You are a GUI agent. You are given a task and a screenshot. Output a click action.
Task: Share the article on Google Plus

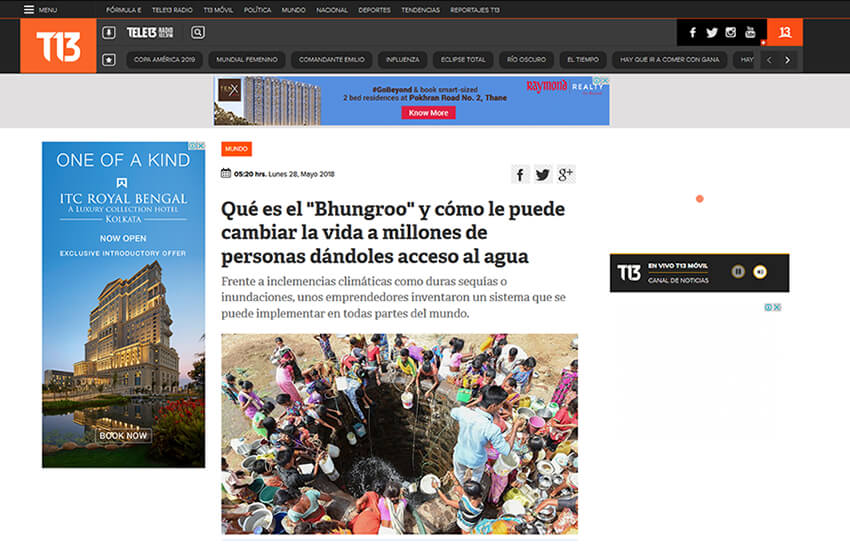[x=566, y=174]
